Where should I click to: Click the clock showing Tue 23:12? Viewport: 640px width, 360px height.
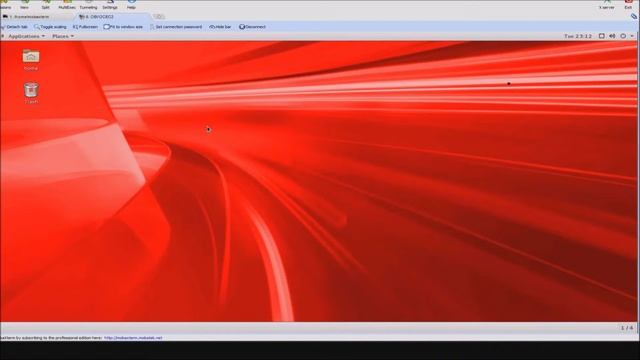point(578,36)
